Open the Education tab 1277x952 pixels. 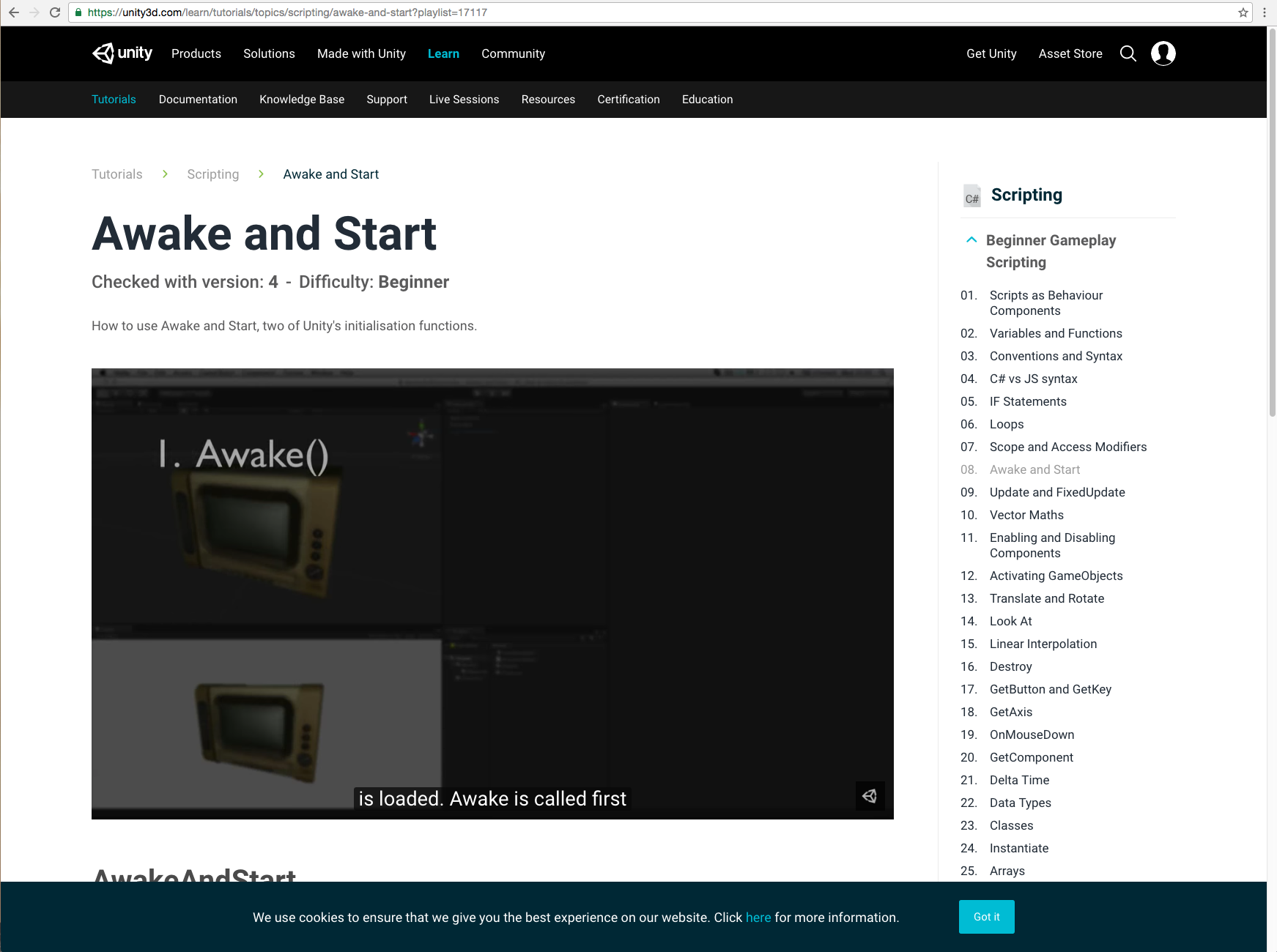pos(707,100)
